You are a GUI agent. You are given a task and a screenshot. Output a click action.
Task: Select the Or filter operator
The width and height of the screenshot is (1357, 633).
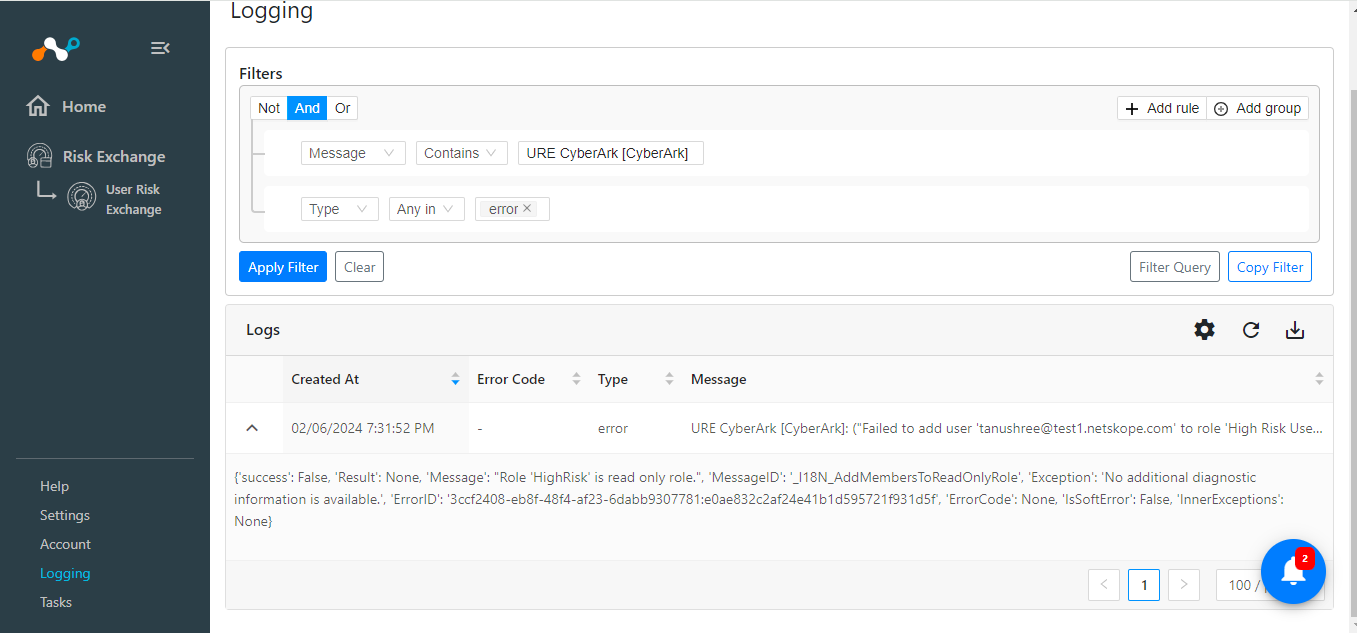tap(342, 108)
